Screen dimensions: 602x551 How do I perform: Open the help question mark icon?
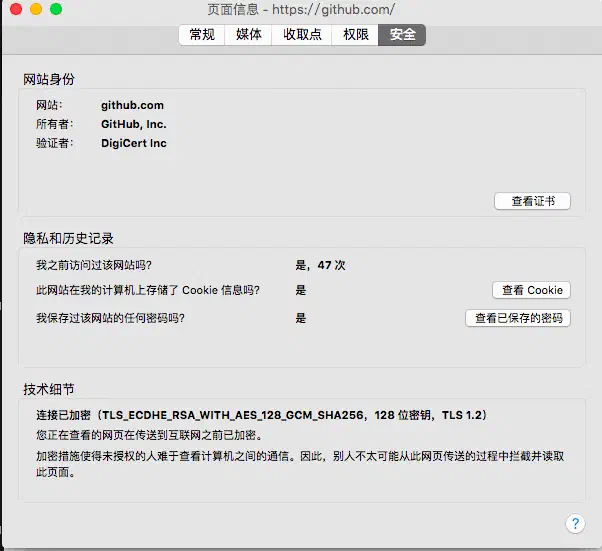pos(575,523)
